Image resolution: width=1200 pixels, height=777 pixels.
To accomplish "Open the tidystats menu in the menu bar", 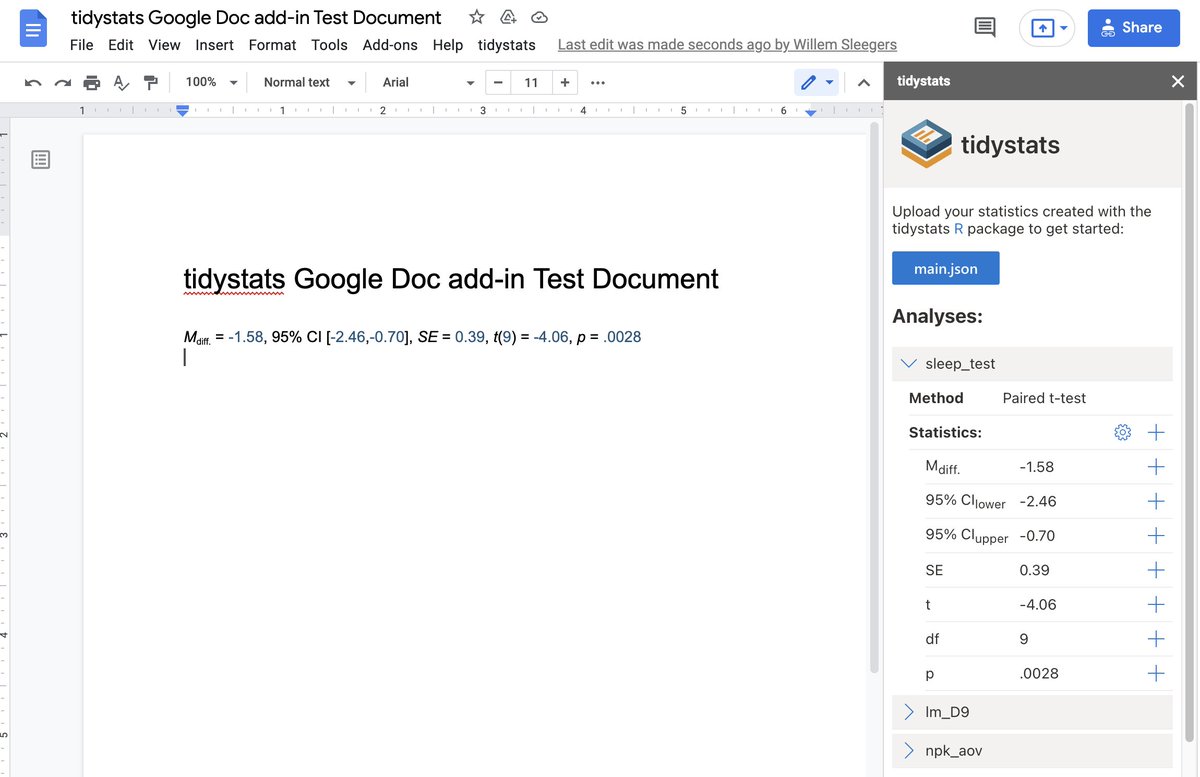I will click(x=507, y=45).
